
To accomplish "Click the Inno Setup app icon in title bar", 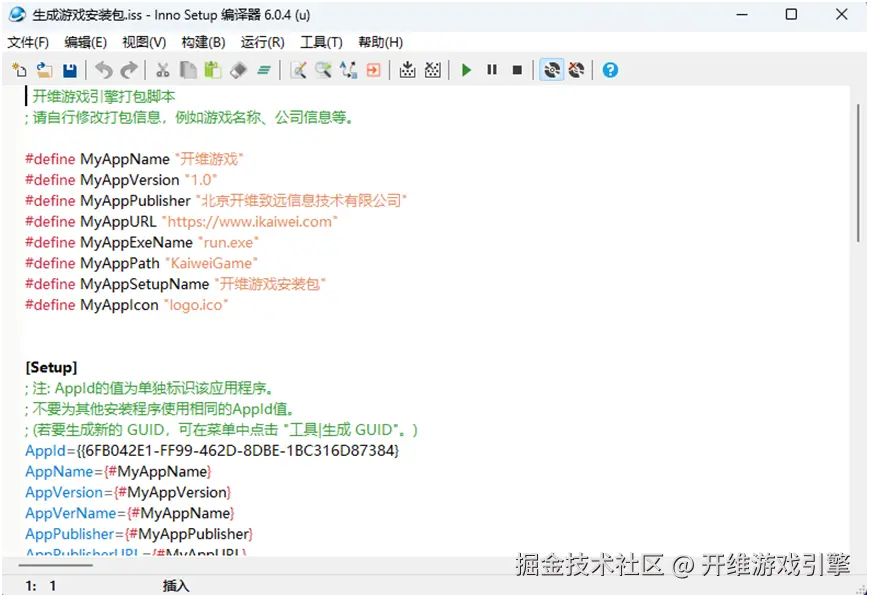I will click(17, 14).
